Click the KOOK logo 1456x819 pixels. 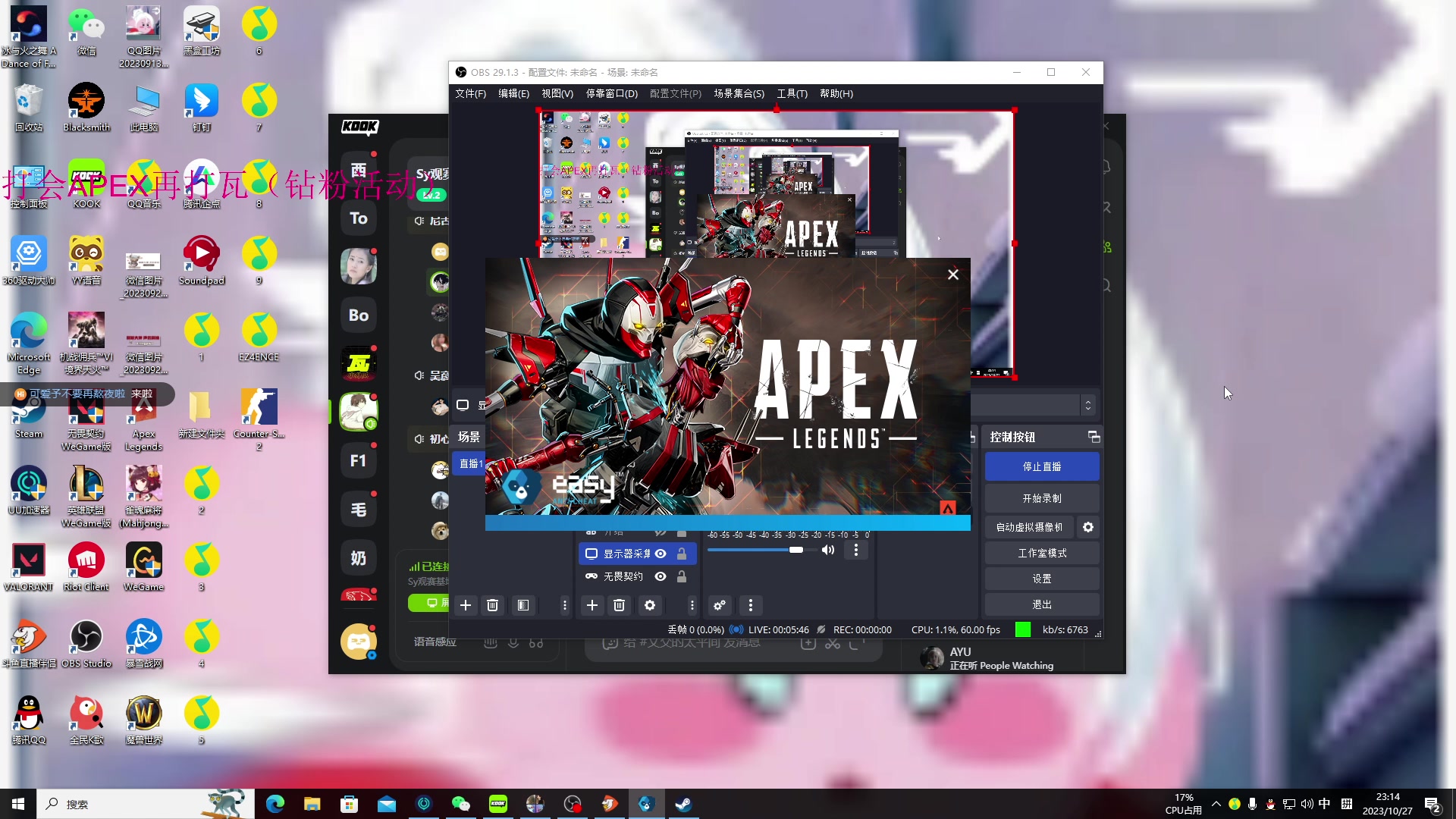359,127
